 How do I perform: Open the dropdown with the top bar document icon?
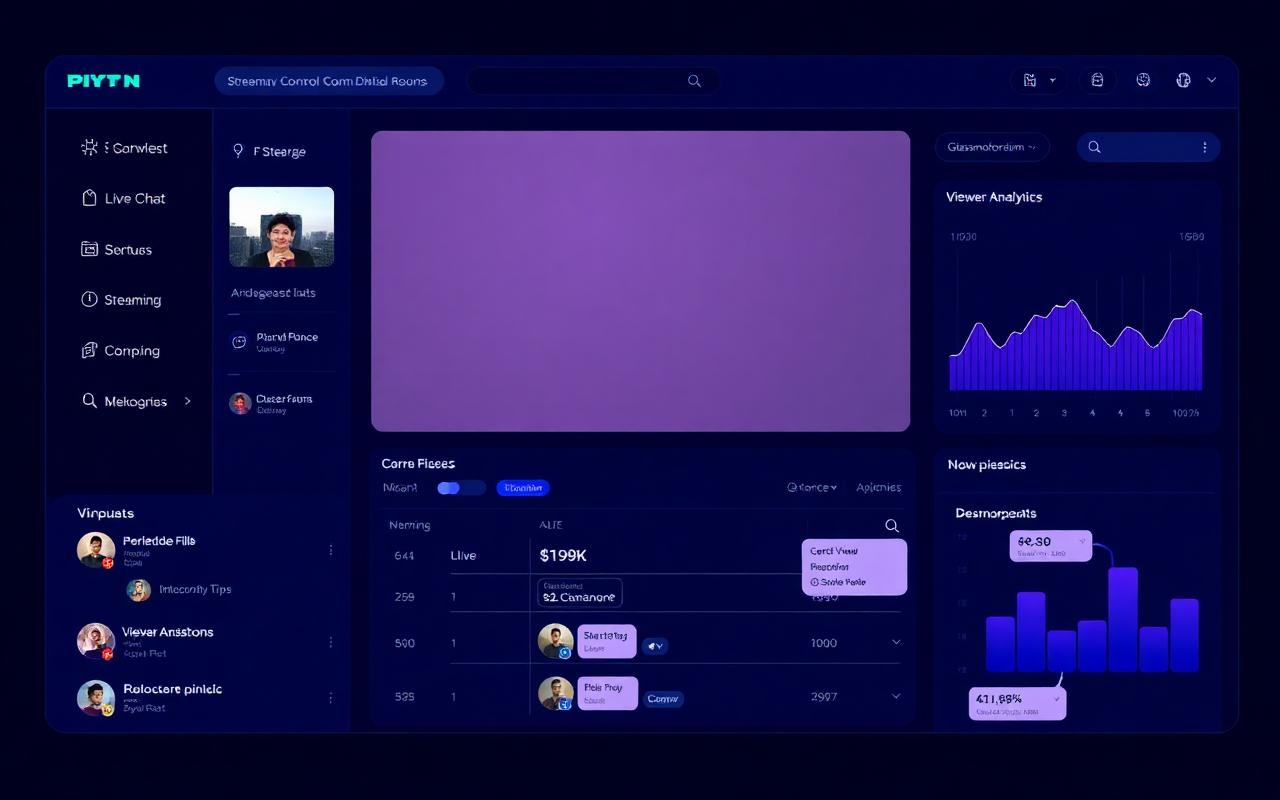(1038, 81)
